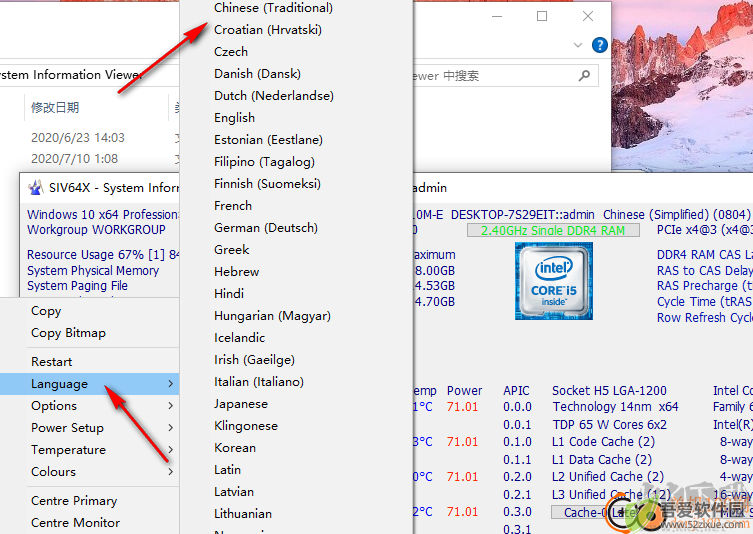
Task: Click the 修改日期 column header
Action: tap(55, 108)
